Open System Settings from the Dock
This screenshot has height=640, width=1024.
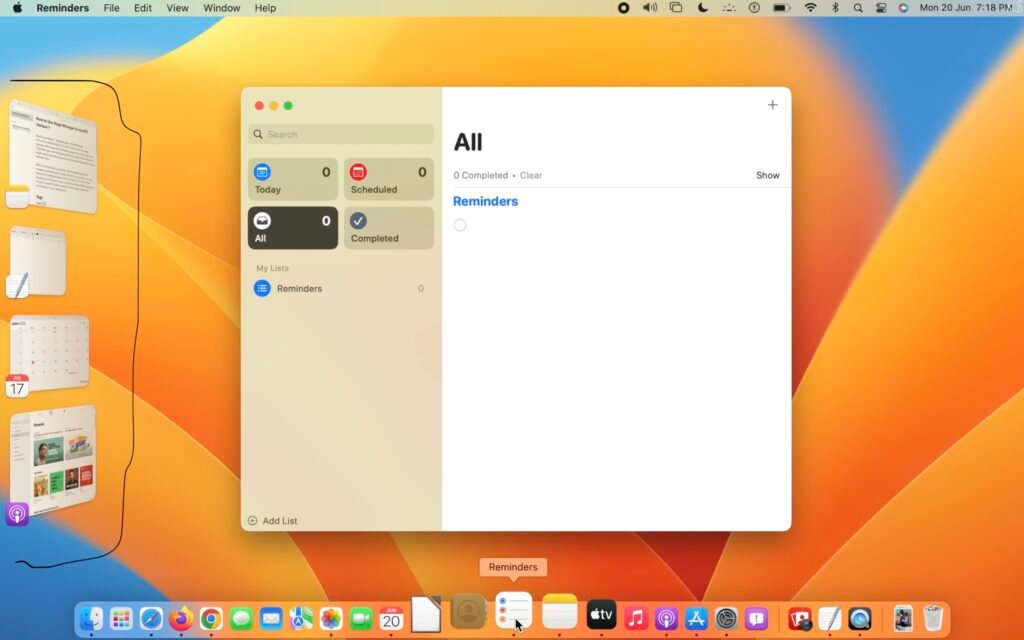726,618
